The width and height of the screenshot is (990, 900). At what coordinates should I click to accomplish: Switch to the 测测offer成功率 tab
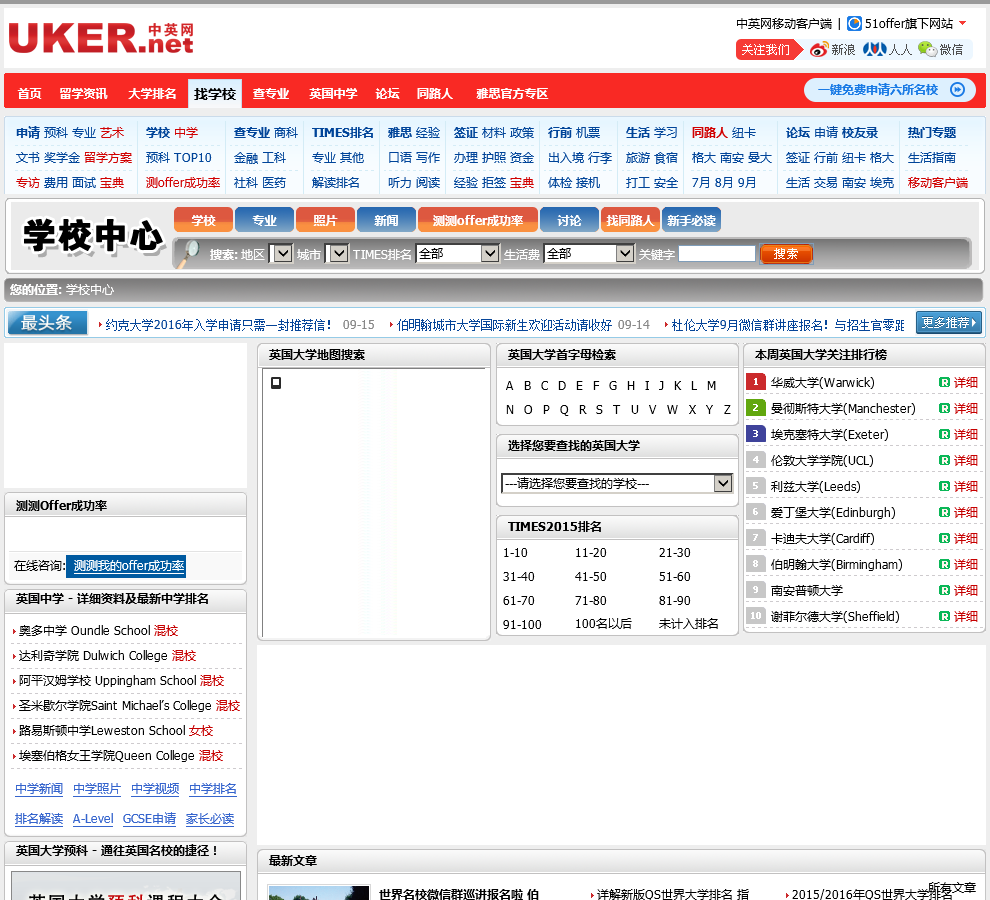coord(478,220)
